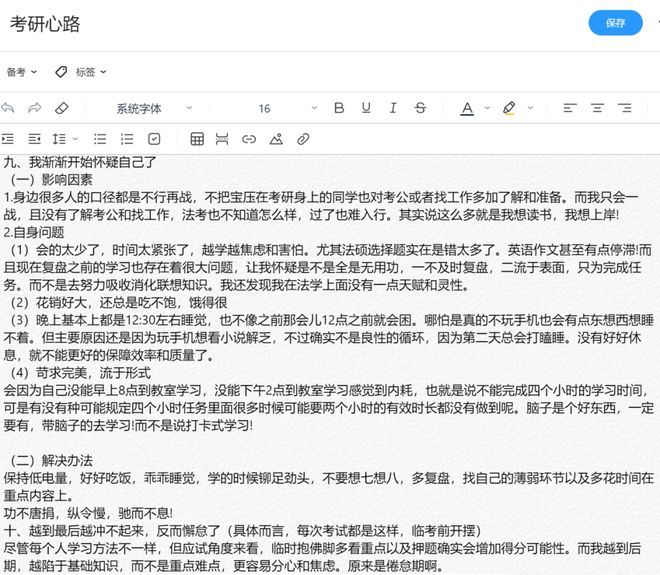Center align the text

point(597,108)
